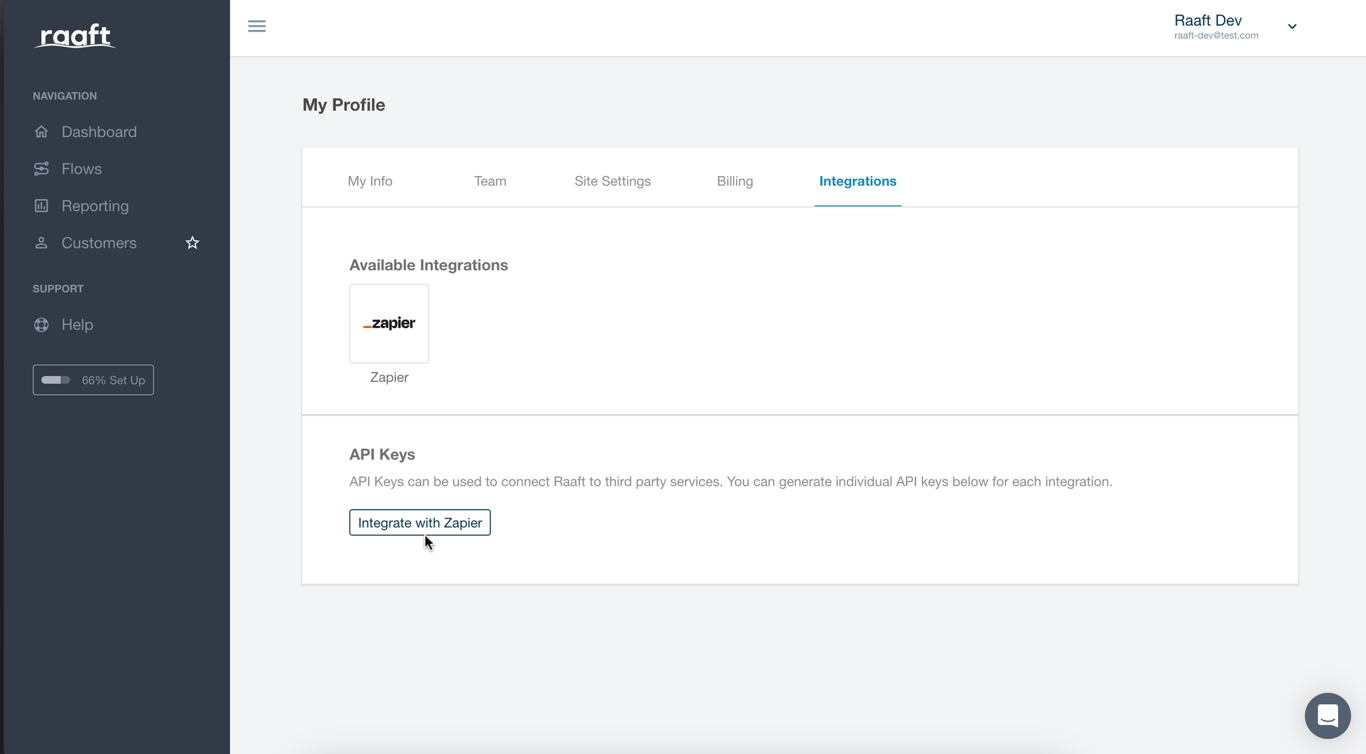
Task: Click the star icon beside Customers
Action: 192,243
